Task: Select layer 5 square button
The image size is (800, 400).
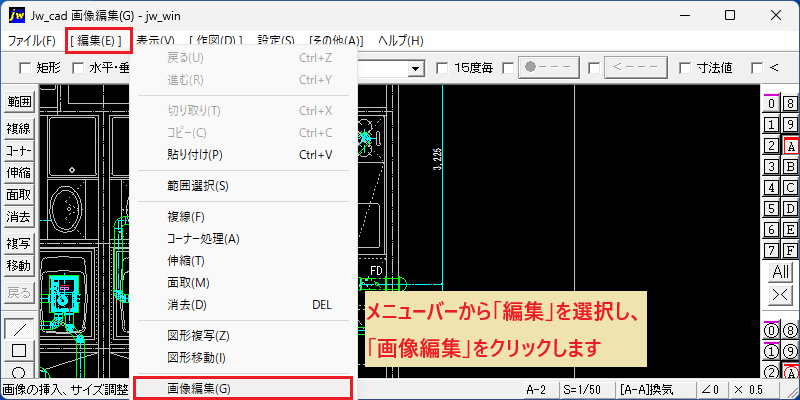Action: tap(771, 209)
